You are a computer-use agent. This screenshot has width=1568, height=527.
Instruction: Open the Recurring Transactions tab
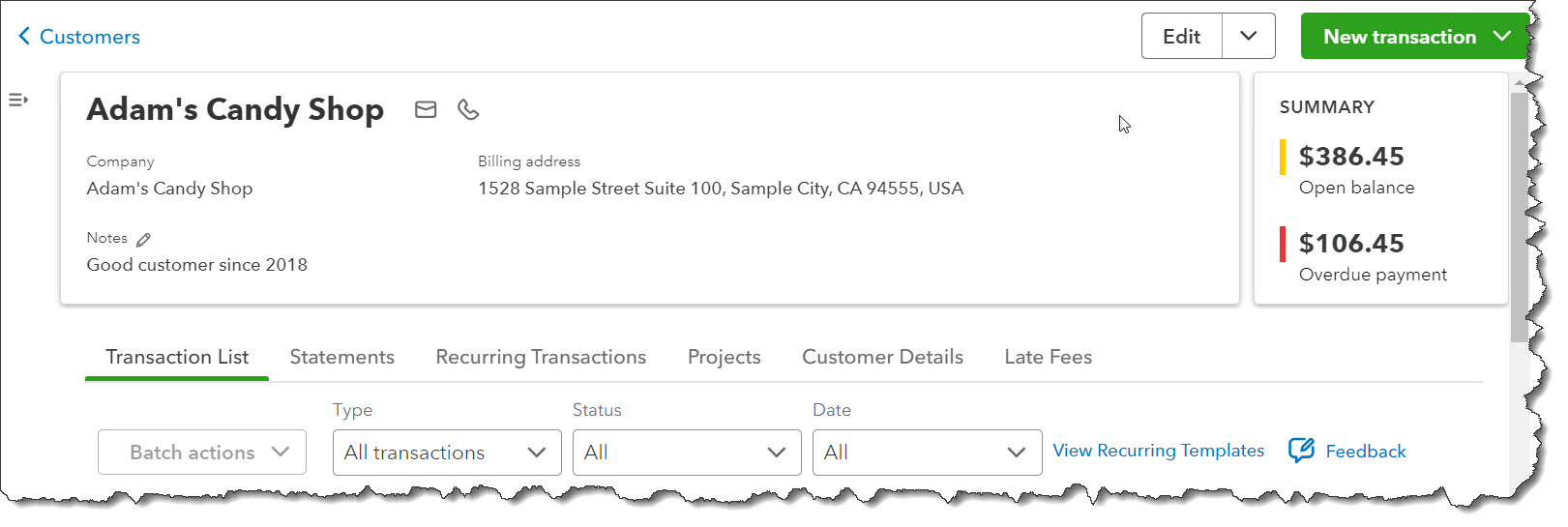point(541,357)
